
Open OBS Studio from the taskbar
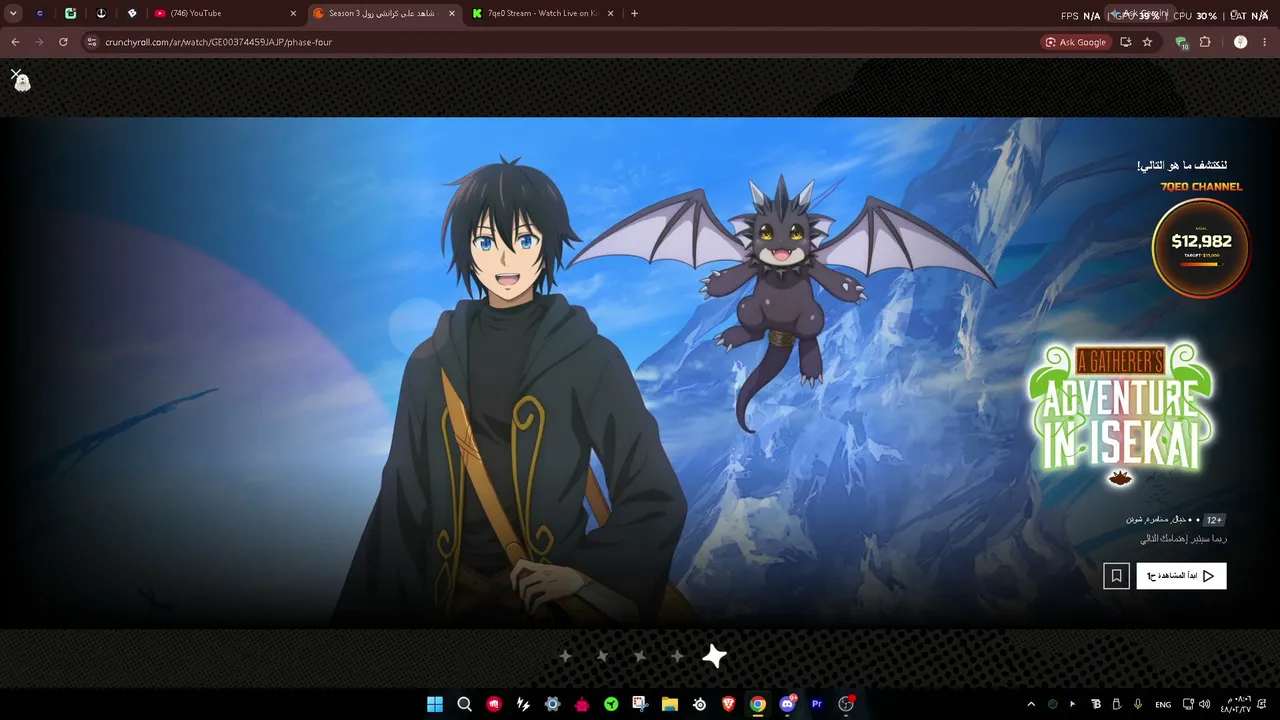[x=847, y=704]
